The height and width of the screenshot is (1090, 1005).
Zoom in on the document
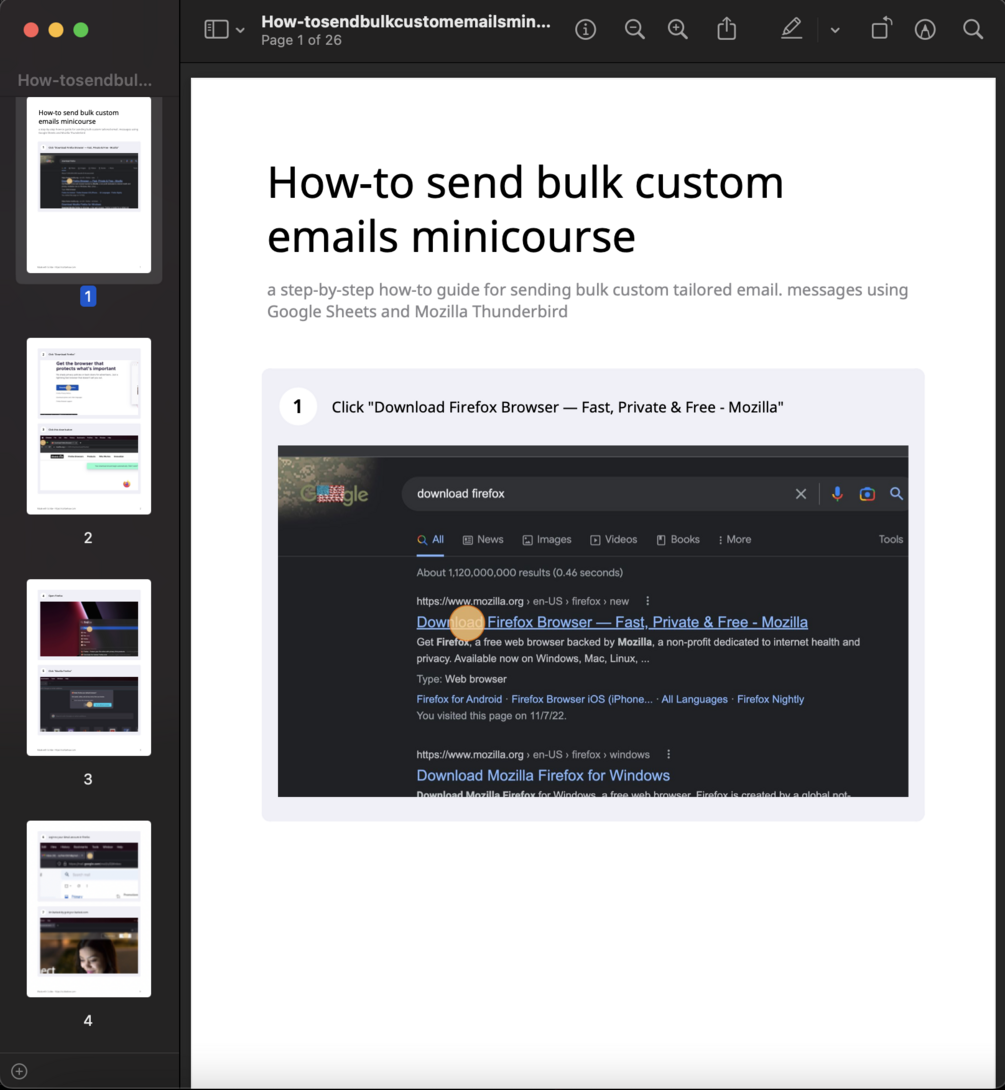pyautogui.click(x=678, y=29)
